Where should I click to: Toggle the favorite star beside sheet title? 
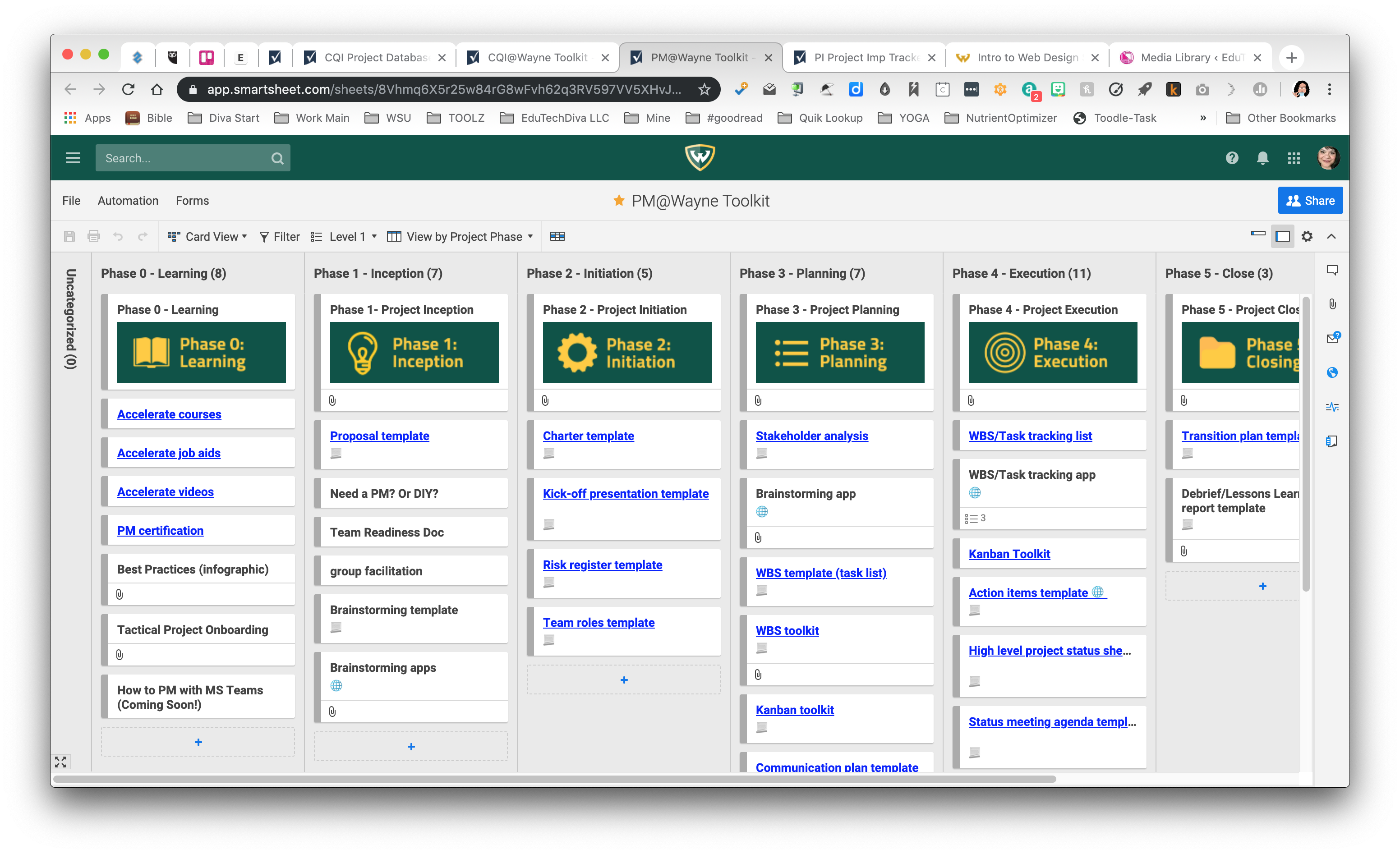pyautogui.click(x=619, y=201)
